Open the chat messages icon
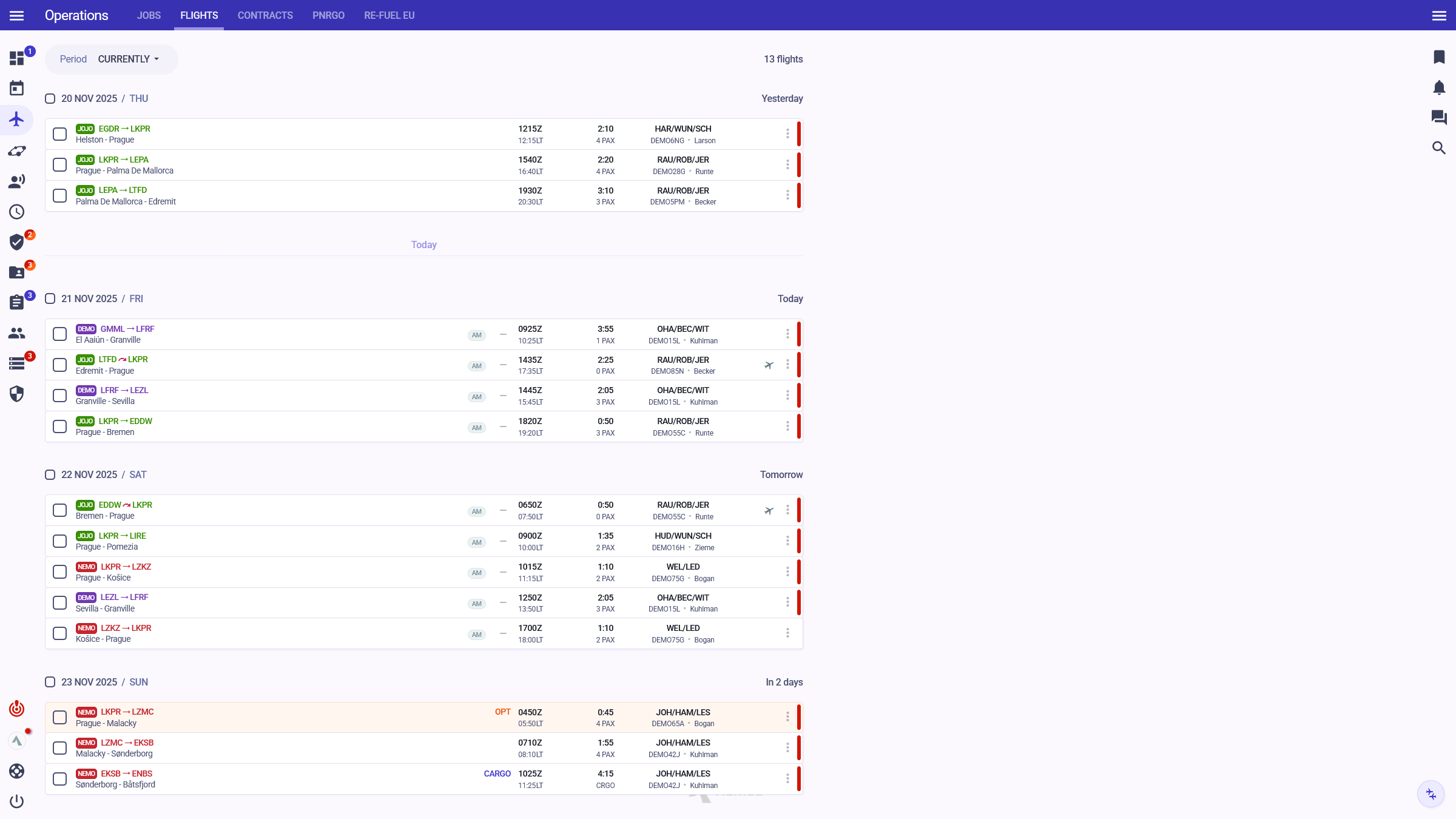 1439,118
